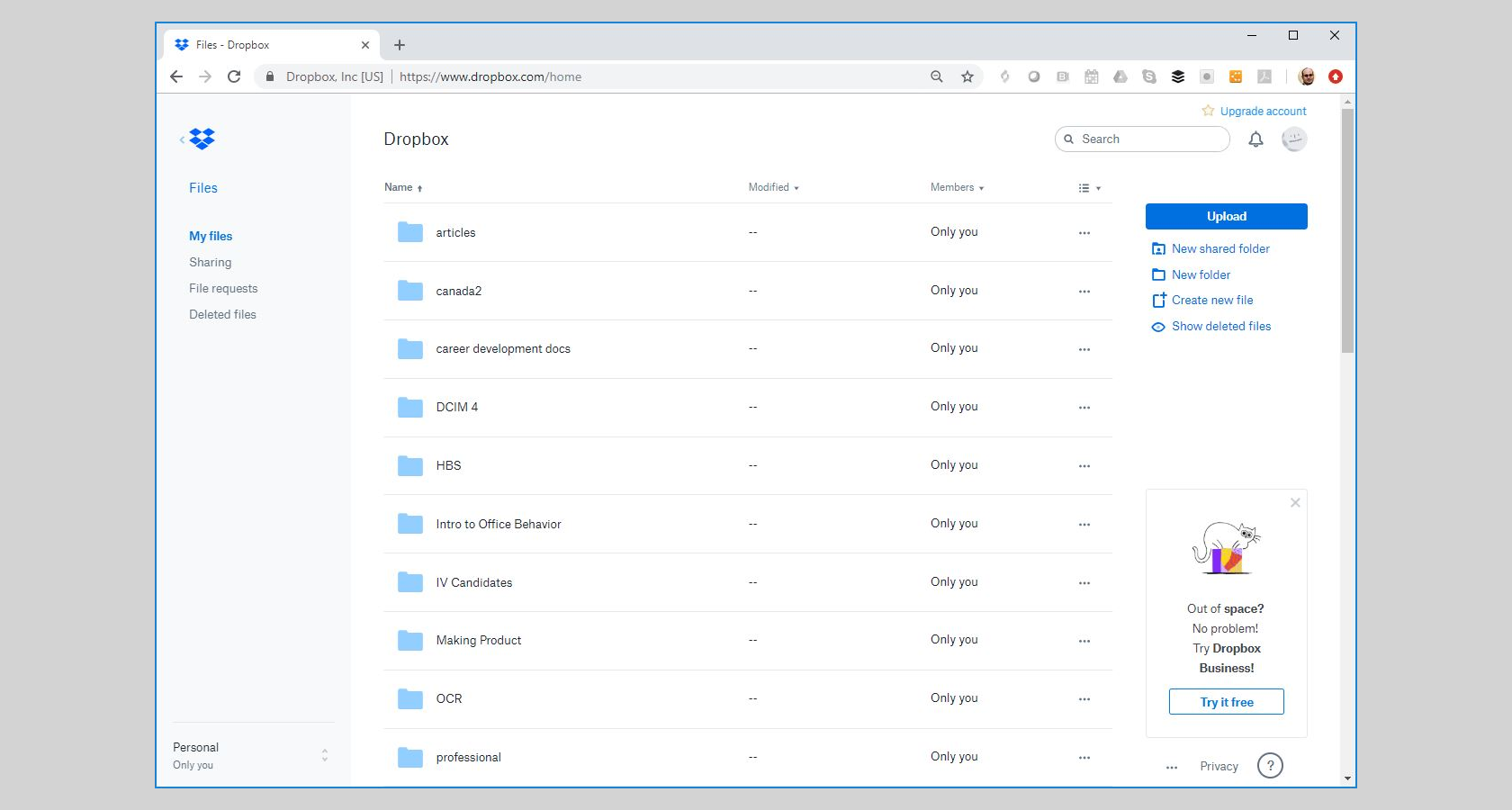Open the notifications bell
The width and height of the screenshot is (1512, 810).
tap(1255, 139)
